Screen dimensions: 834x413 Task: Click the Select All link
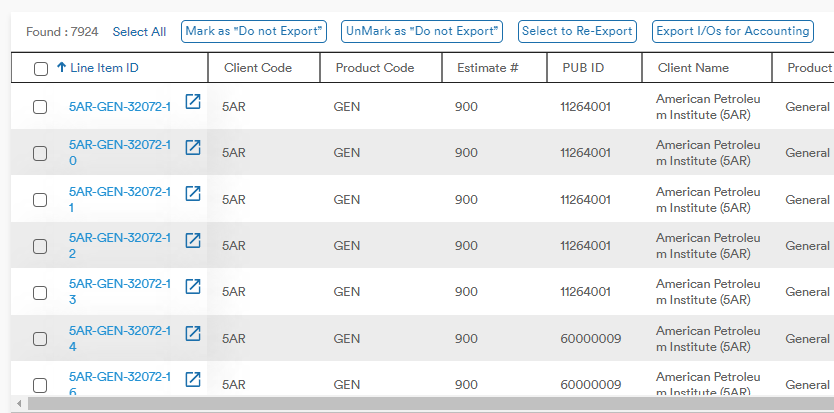coord(139,32)
